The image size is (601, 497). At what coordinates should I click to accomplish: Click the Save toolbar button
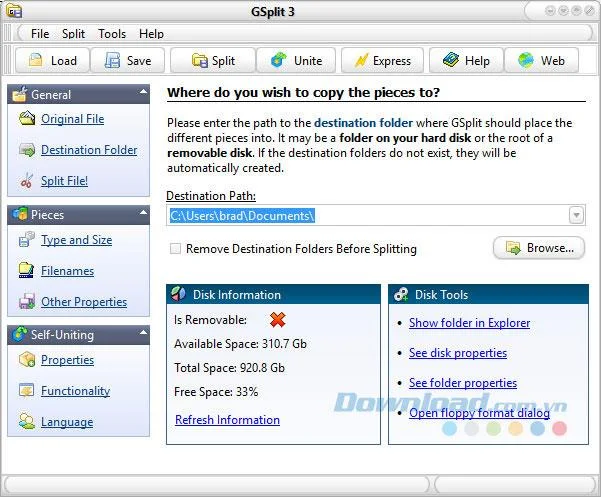coord(128,61)
